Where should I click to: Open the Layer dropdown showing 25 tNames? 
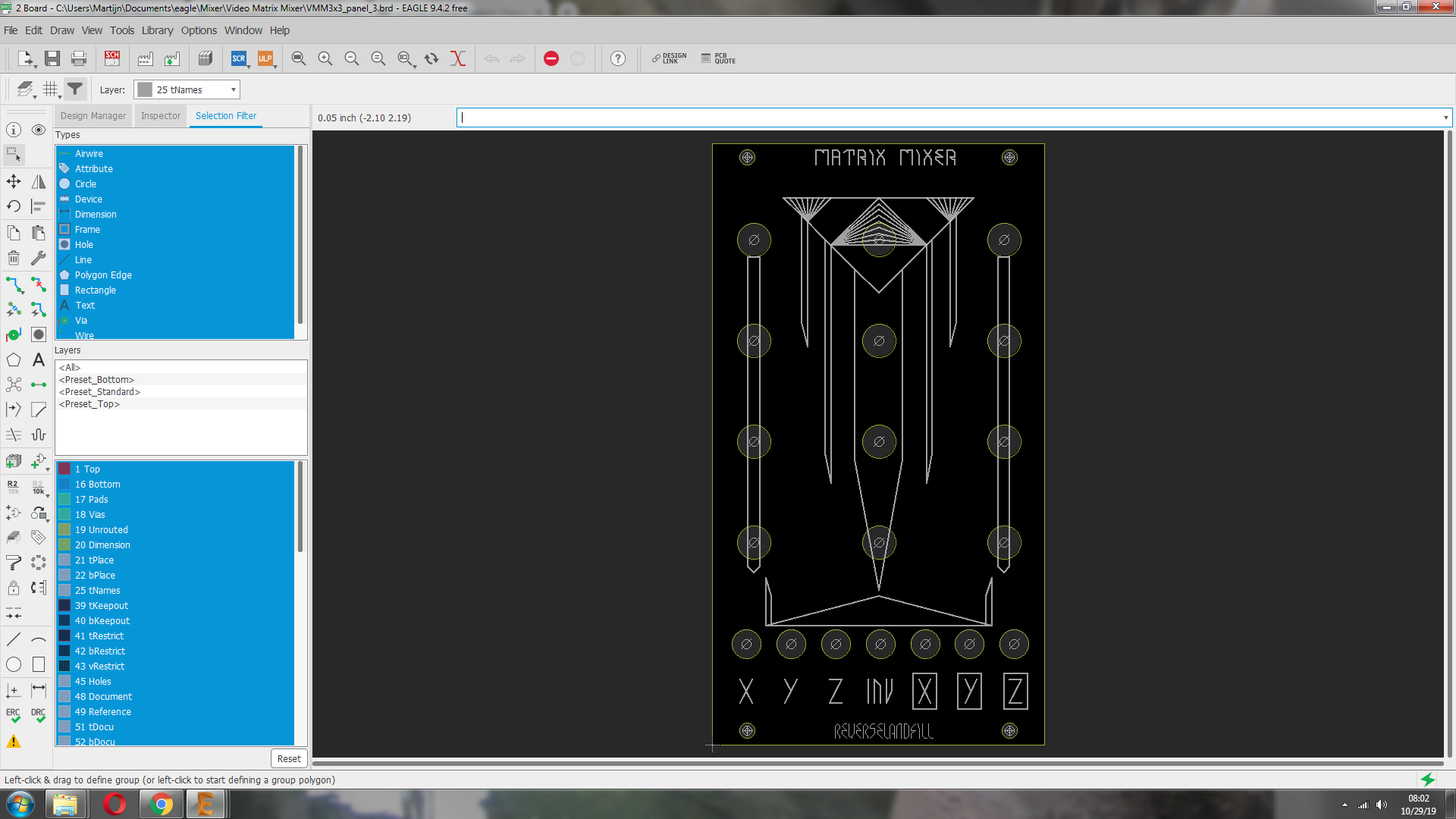tap(187, 89)
